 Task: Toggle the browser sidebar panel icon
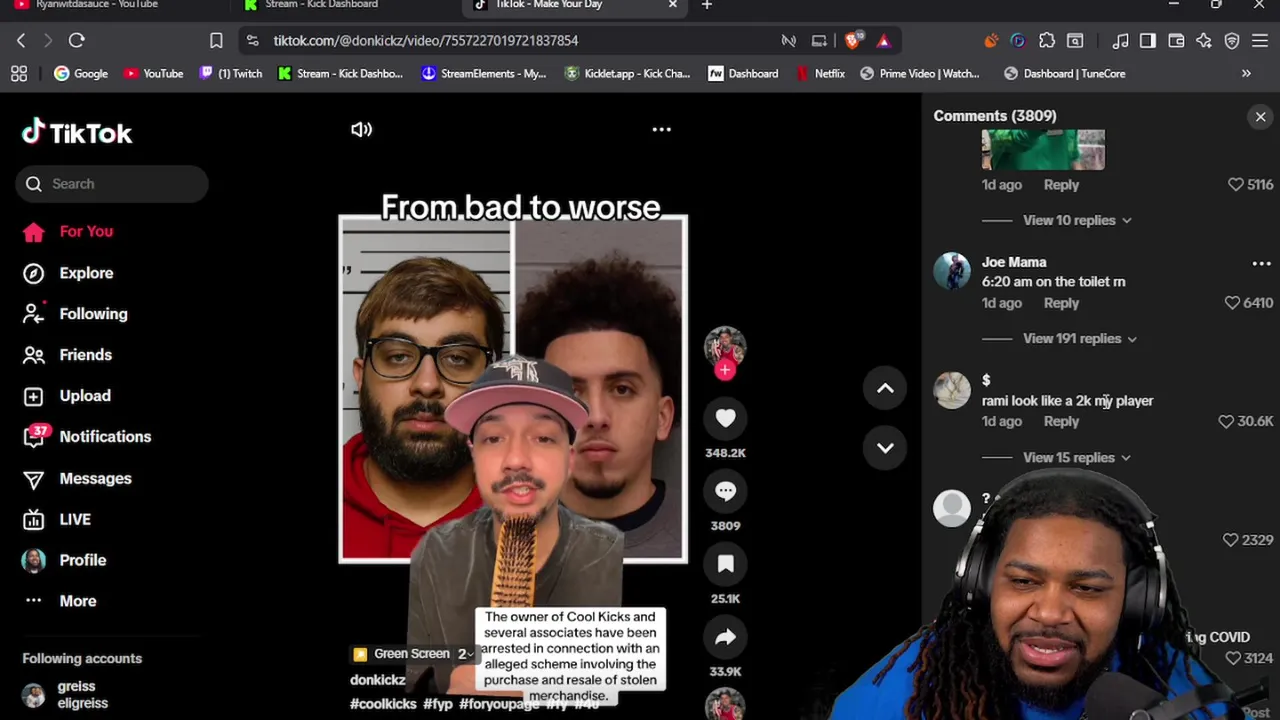click(x=1148, y=40)
